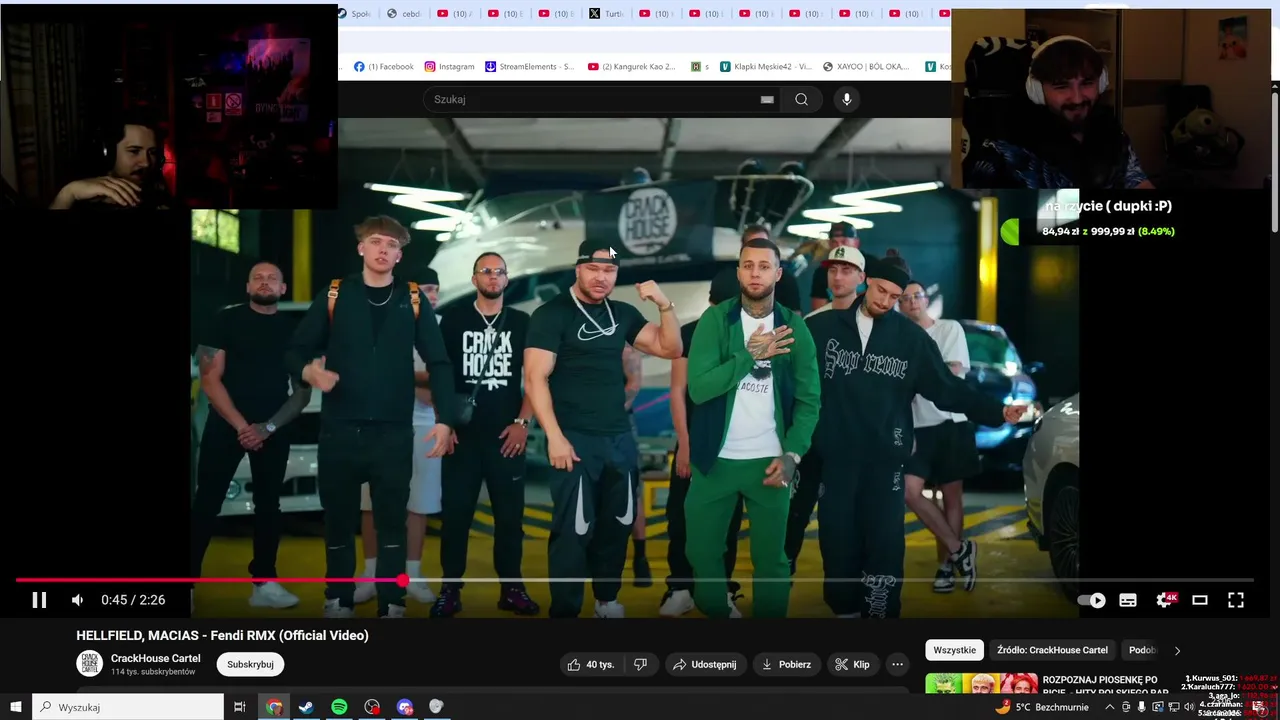Enter fullscreen mode
This screenshot has height=720, width=1280.
[1236, 600]
